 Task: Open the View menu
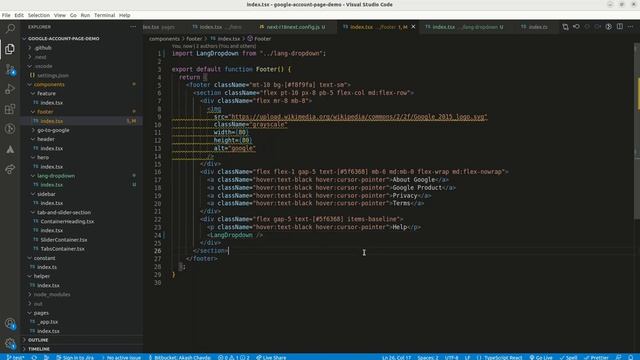coord(60,15)
